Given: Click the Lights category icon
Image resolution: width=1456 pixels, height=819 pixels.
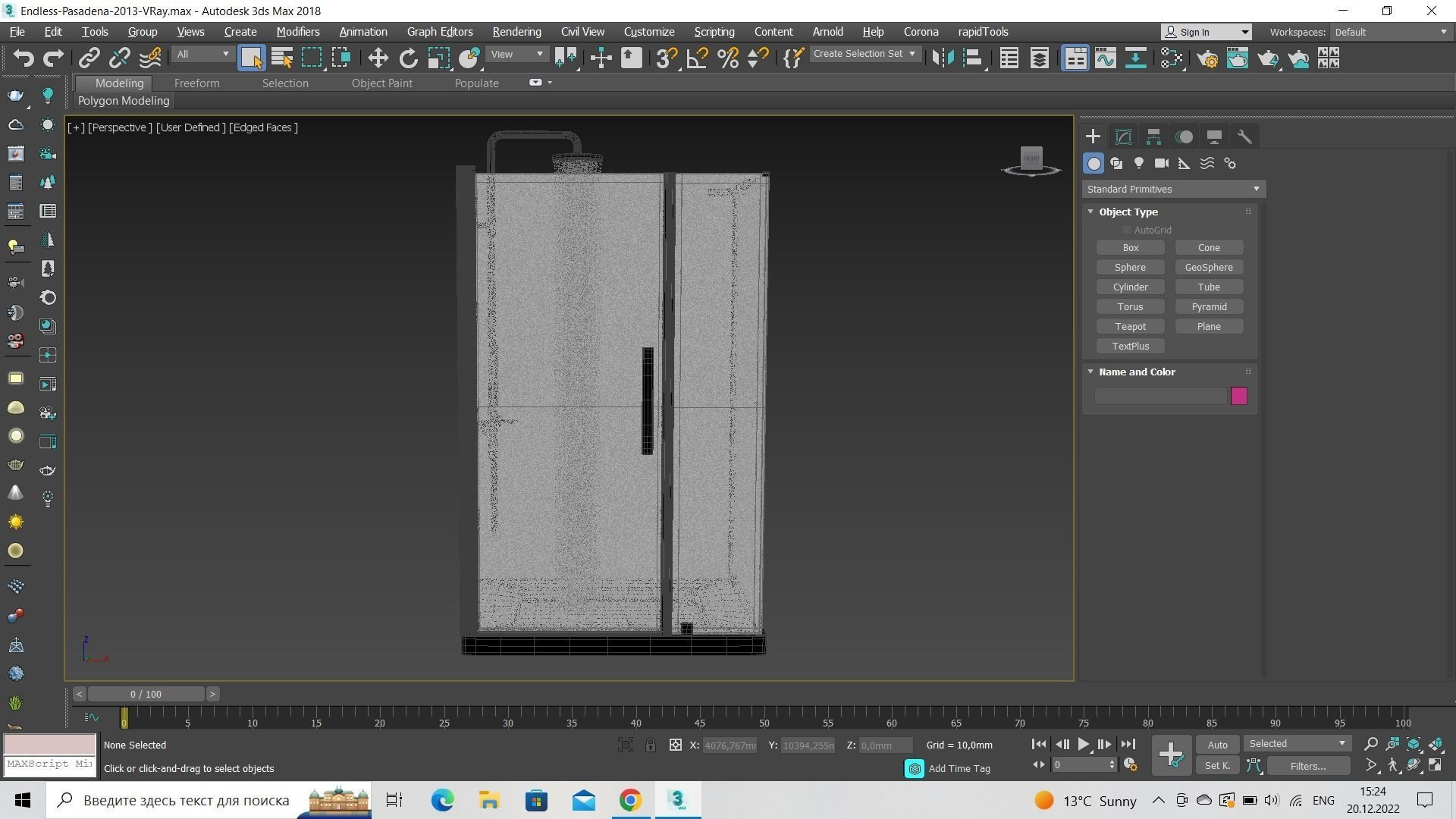Looking at the screenshot, I should tap(1138, 163).
